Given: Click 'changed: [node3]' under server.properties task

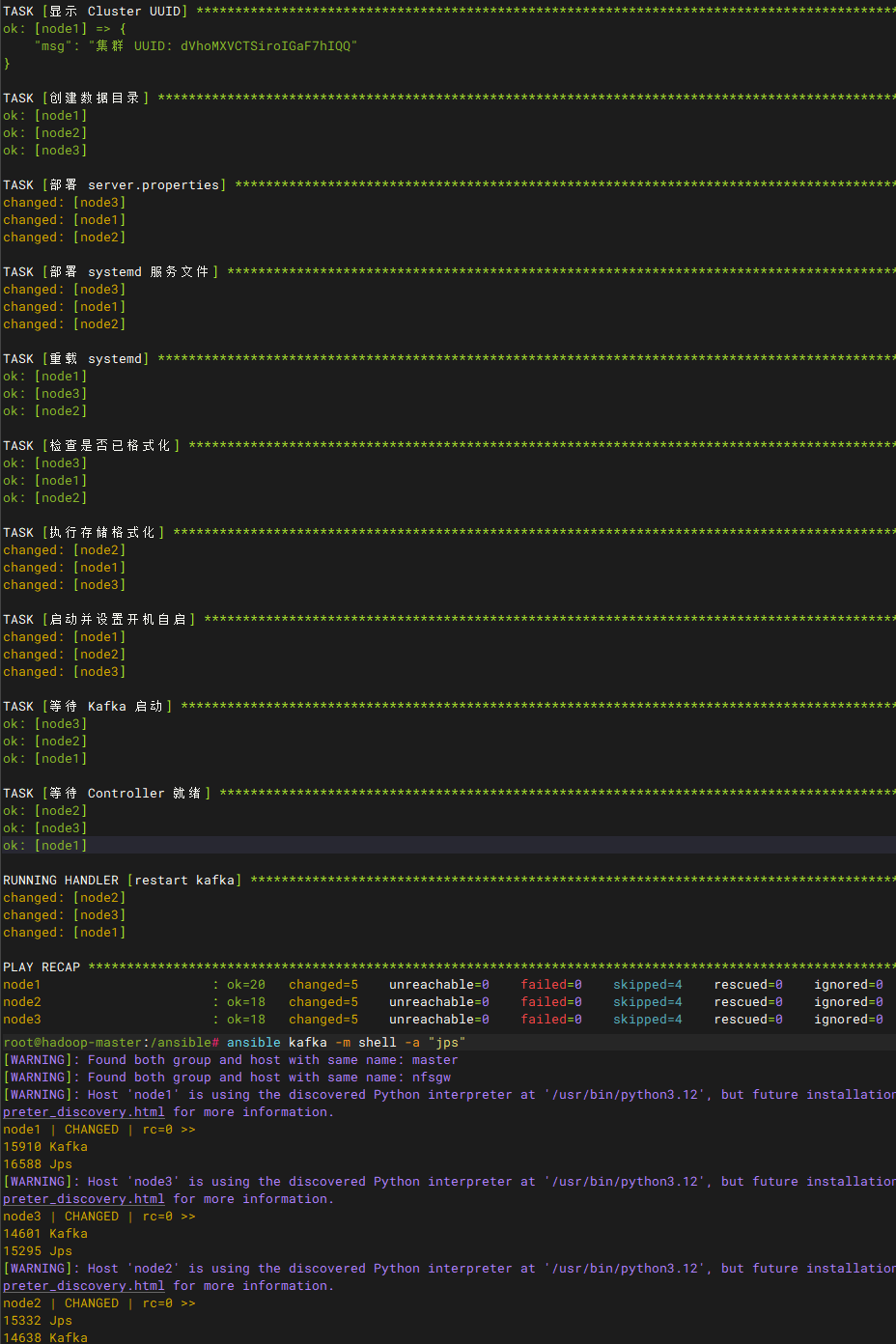Looking at the screenshot, I should tap(64, 203).
